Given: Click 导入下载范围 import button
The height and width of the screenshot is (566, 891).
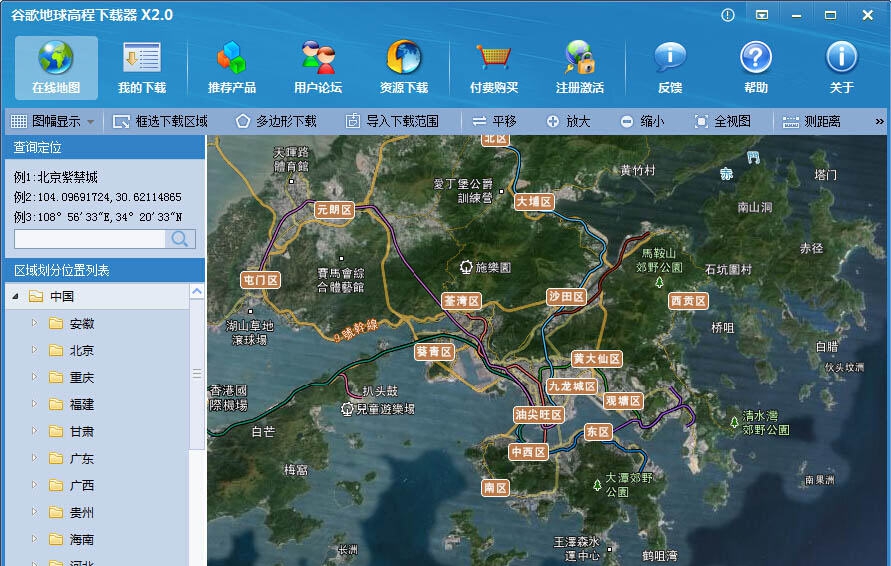Looking at the screenshot, I should click(392, 121).
